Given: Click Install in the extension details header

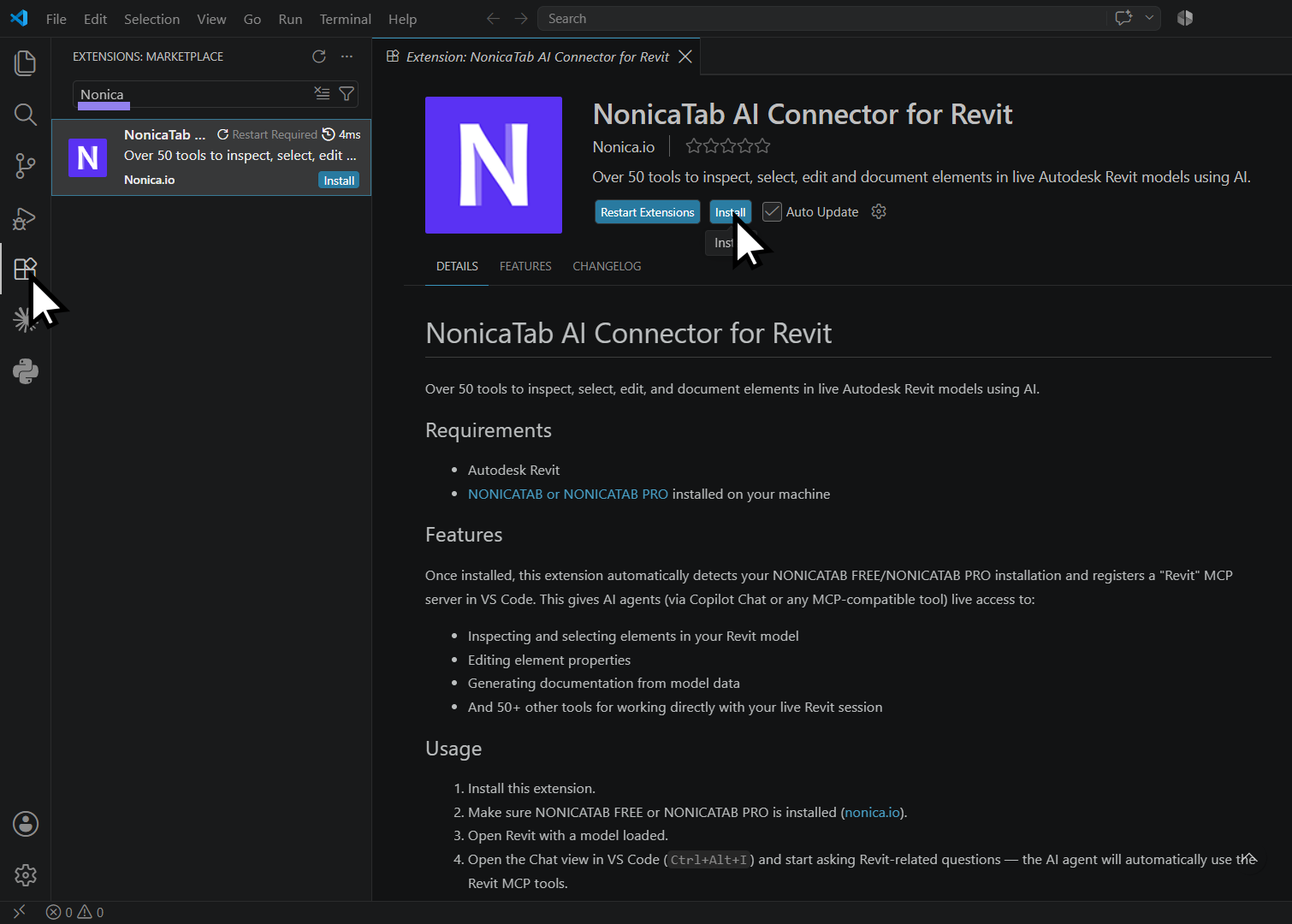Looking at the screenshot, I should coord(730,212).
